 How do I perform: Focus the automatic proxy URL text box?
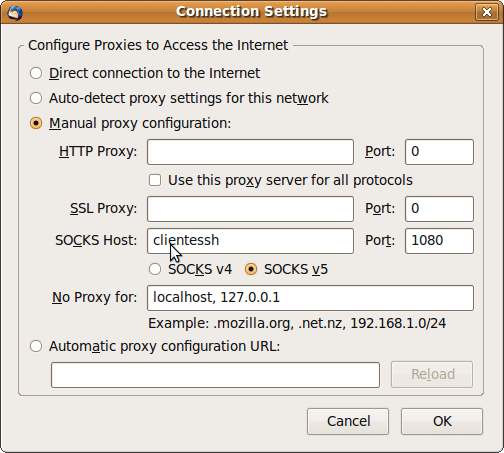point(215,375)
